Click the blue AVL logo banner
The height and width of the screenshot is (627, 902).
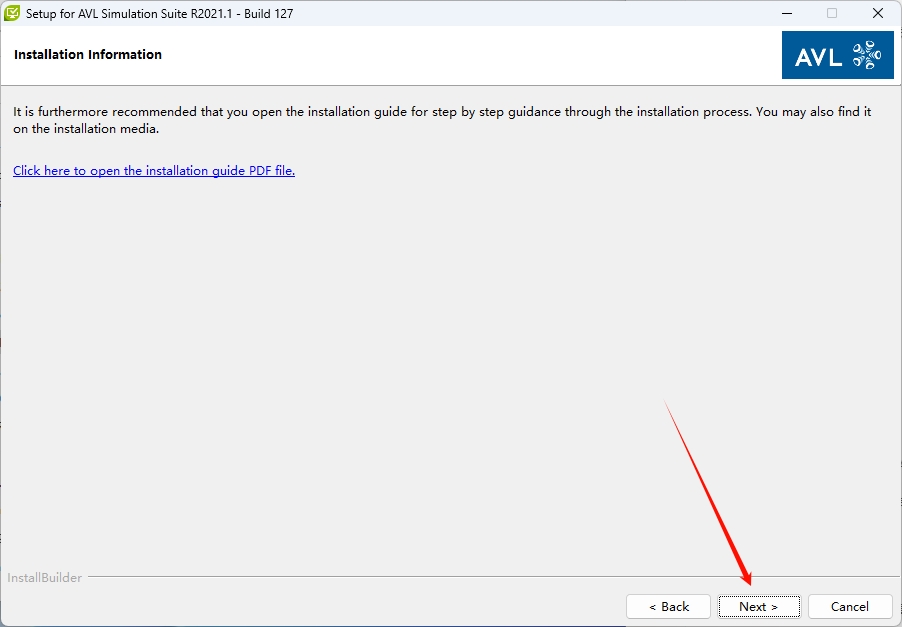coord(837,56)
